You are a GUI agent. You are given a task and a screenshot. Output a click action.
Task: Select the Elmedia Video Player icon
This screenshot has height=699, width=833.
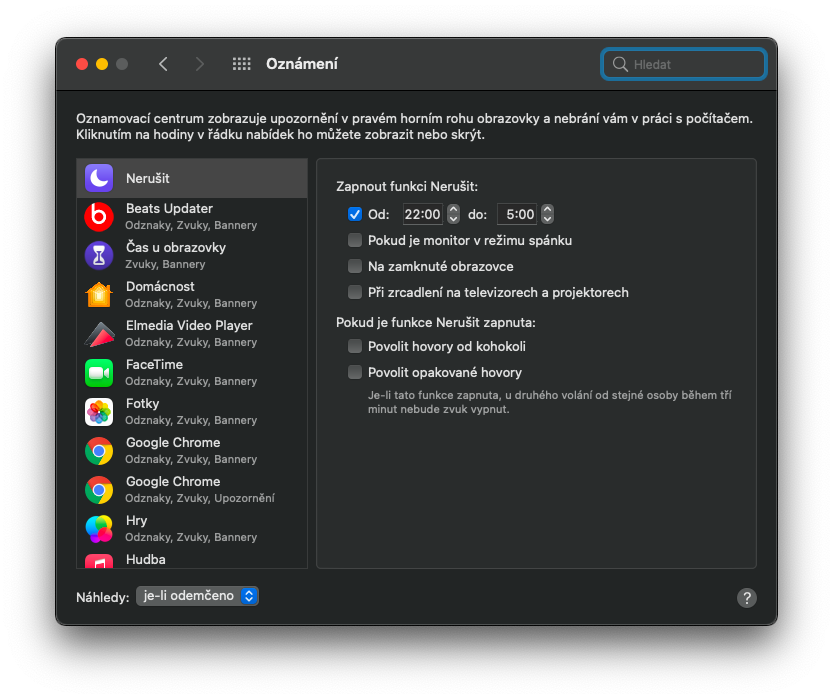tap(99, 333)
